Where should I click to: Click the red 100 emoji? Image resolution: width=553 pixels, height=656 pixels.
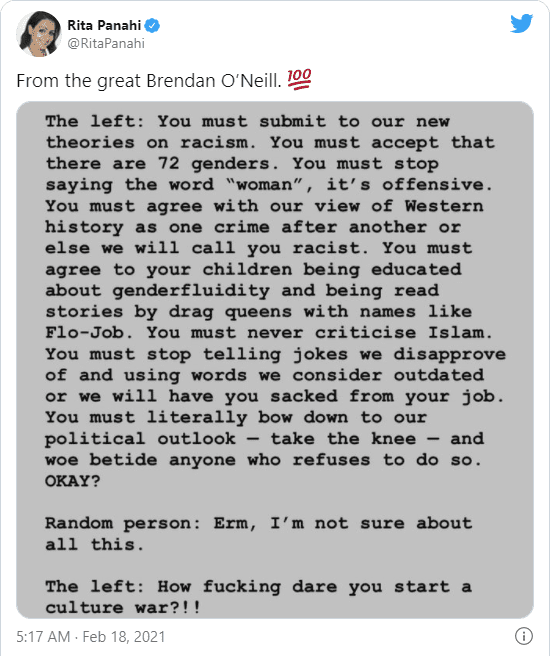coord(299,79)
